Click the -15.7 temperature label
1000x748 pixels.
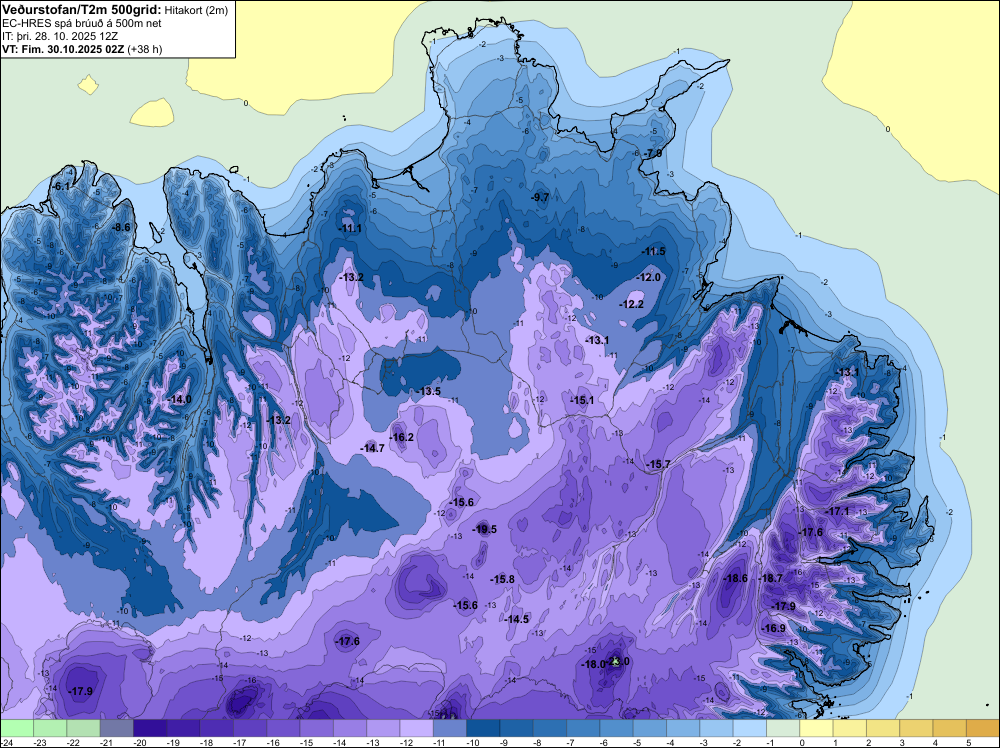tap(658, 464)
